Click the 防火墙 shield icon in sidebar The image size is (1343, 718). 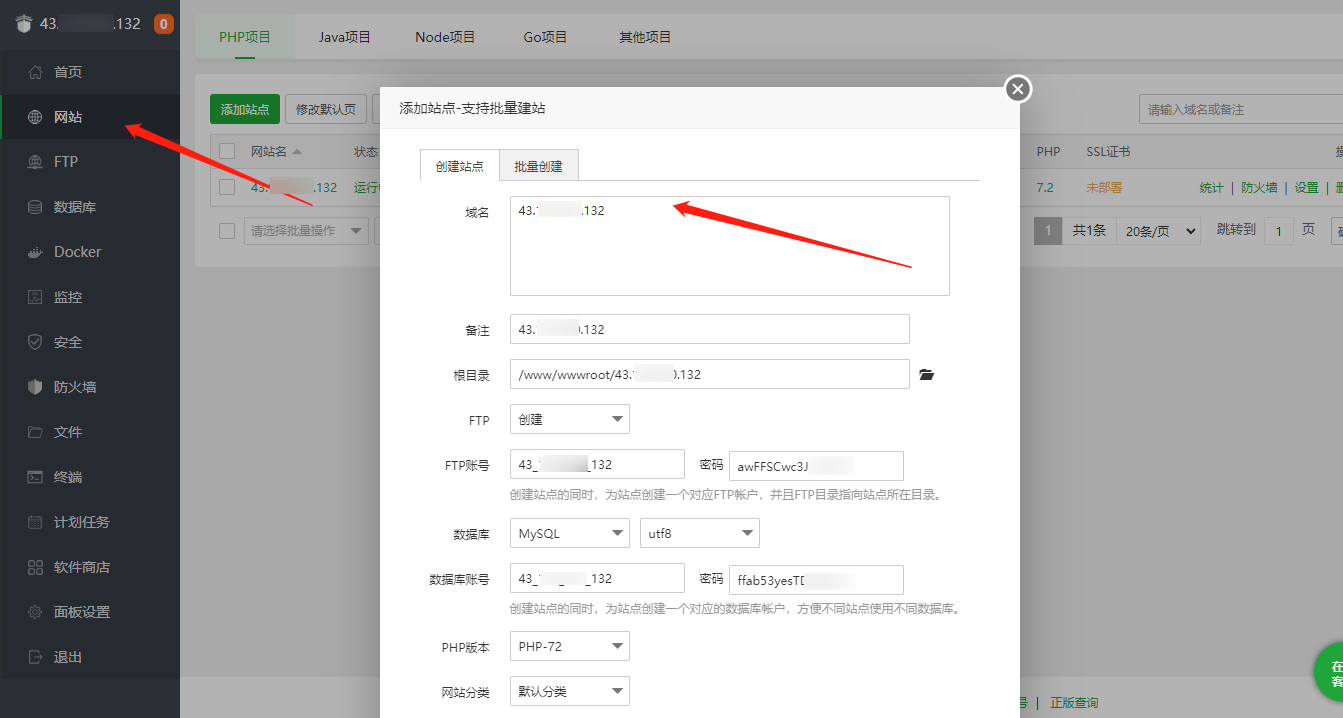(x=36, y=387)
